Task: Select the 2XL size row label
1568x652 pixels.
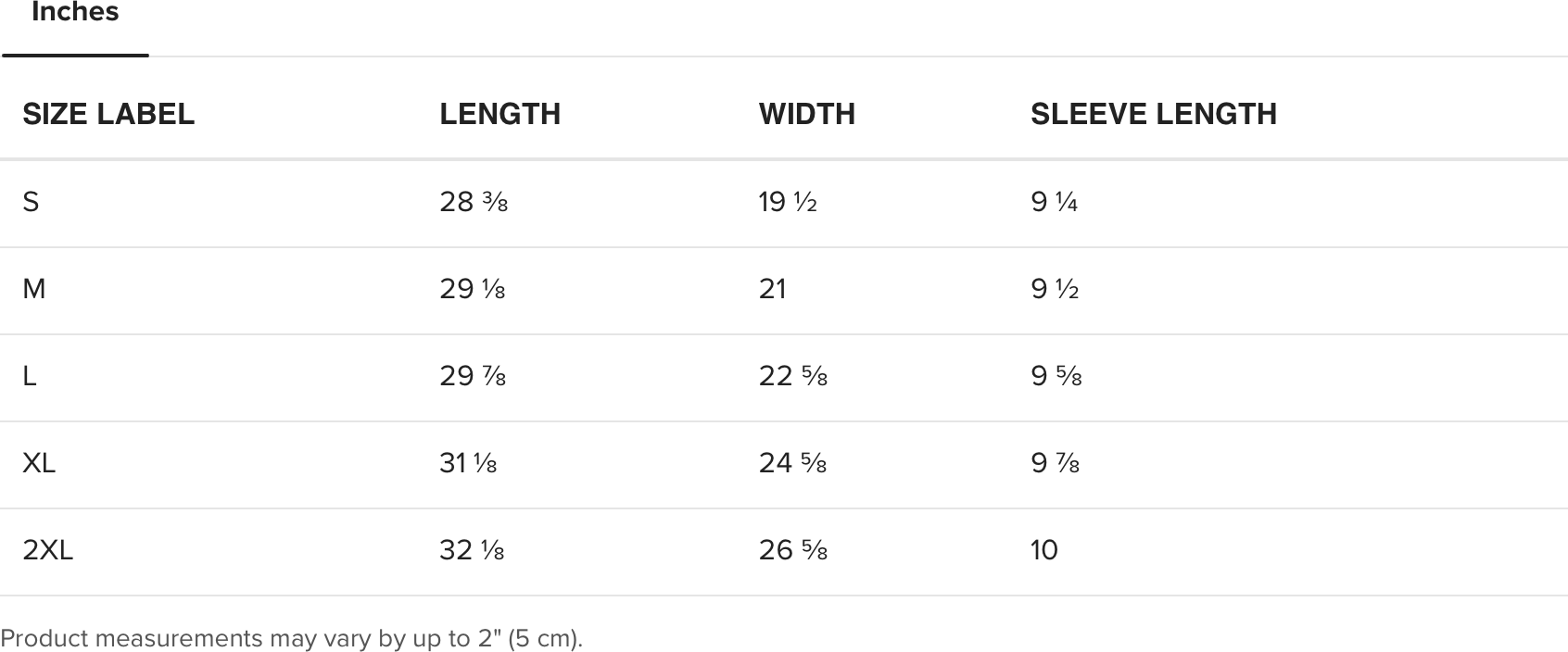Action: pos(48,550)
